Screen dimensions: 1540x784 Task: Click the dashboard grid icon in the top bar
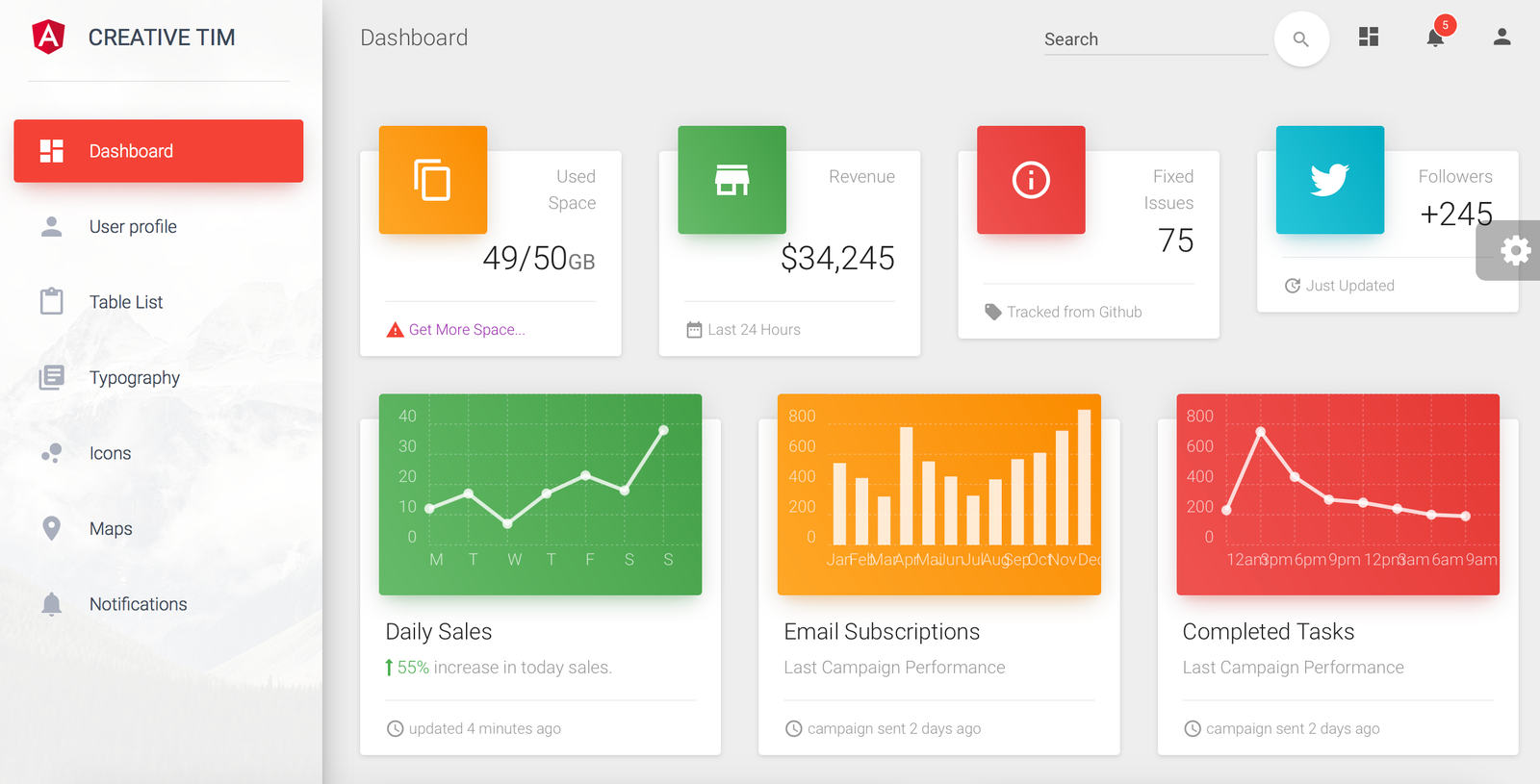coord(1369,37)
